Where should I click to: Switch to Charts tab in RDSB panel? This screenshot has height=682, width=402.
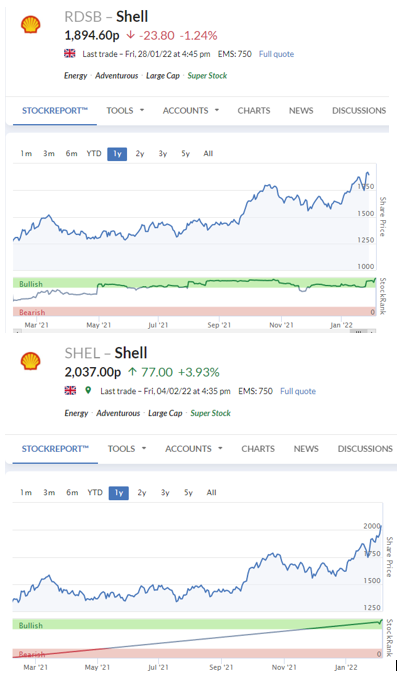coord(254,110)
